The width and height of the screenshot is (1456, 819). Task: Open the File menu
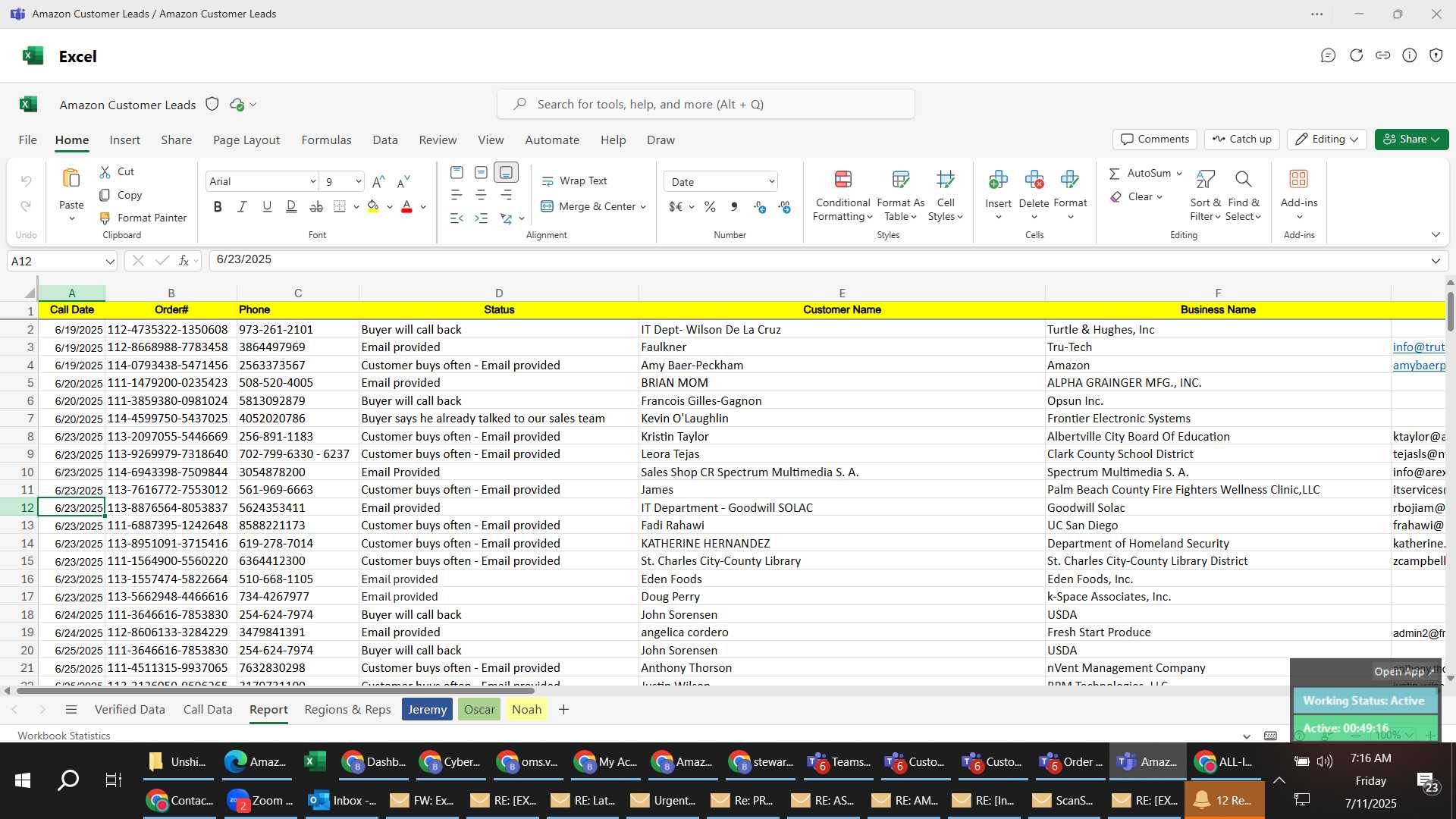[x=28, y=140]
